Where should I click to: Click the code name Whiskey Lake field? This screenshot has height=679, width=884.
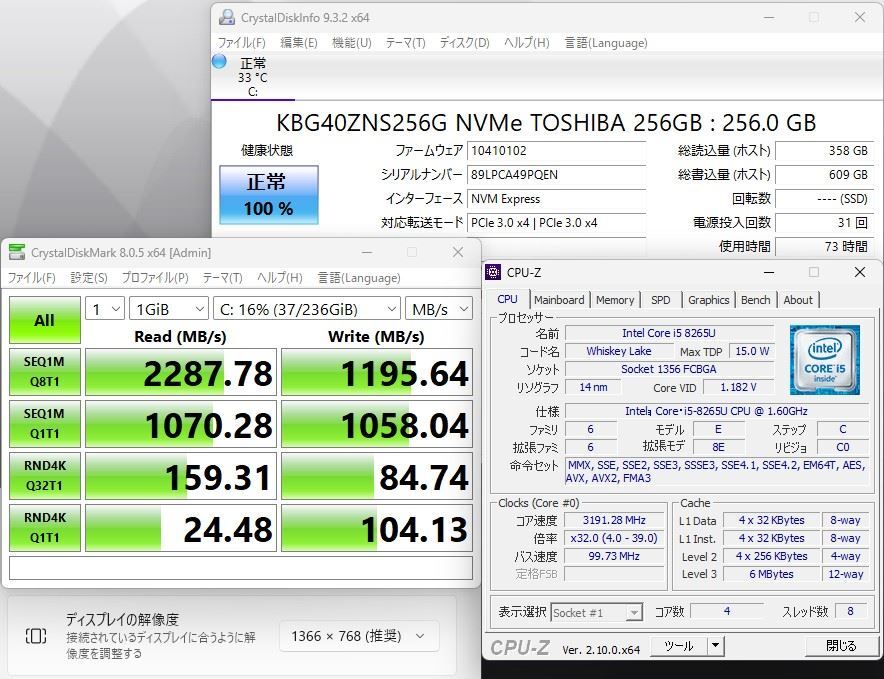(x=618, y=351)
